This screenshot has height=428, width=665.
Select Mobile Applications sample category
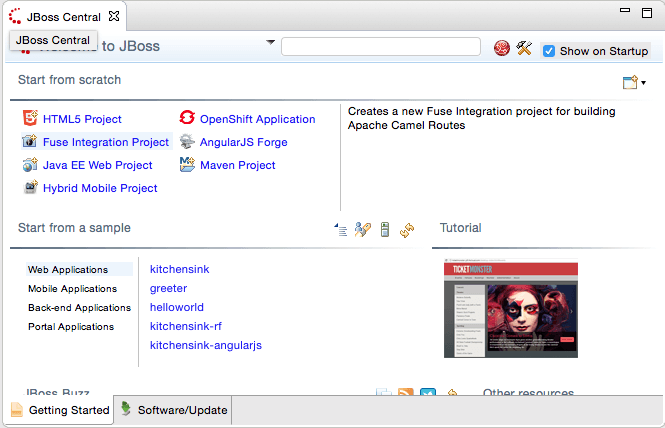pos(72,289)
